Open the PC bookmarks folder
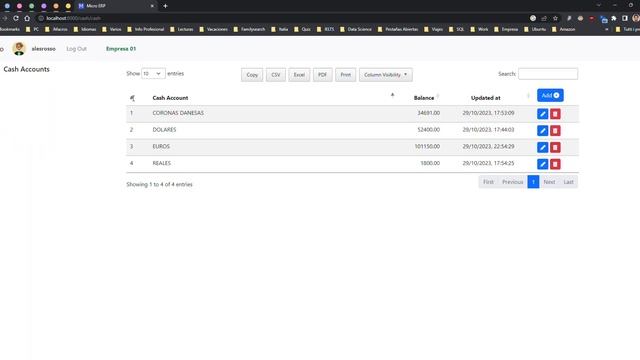The width and height of the screenshot is (640, 360). tap(32, 29)
